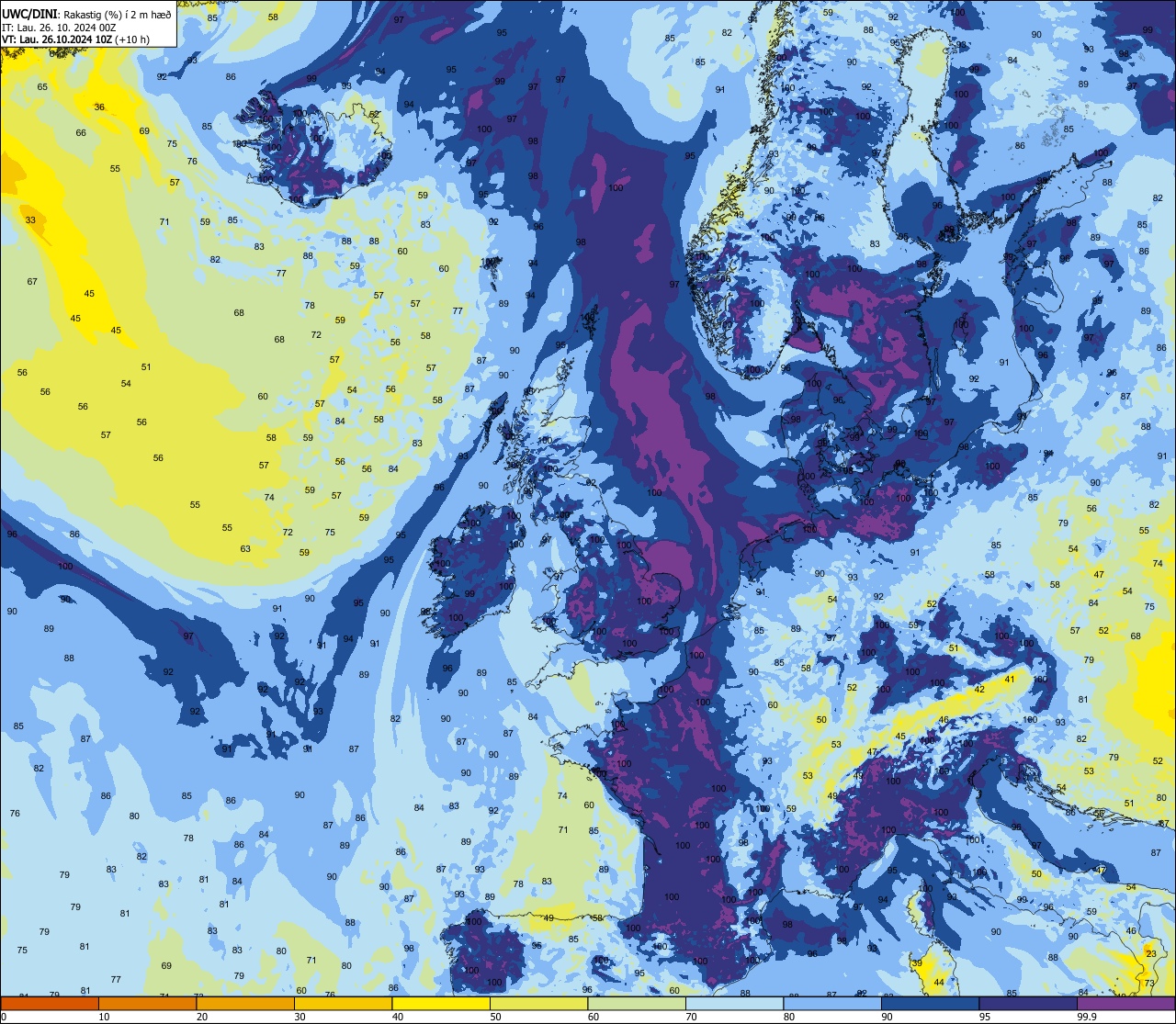Screen dimensions: 1176x1024
Task: Click the map title 'UWC/DINI: Rakastig (%) í 2 m hæð'
Action: 86,14
